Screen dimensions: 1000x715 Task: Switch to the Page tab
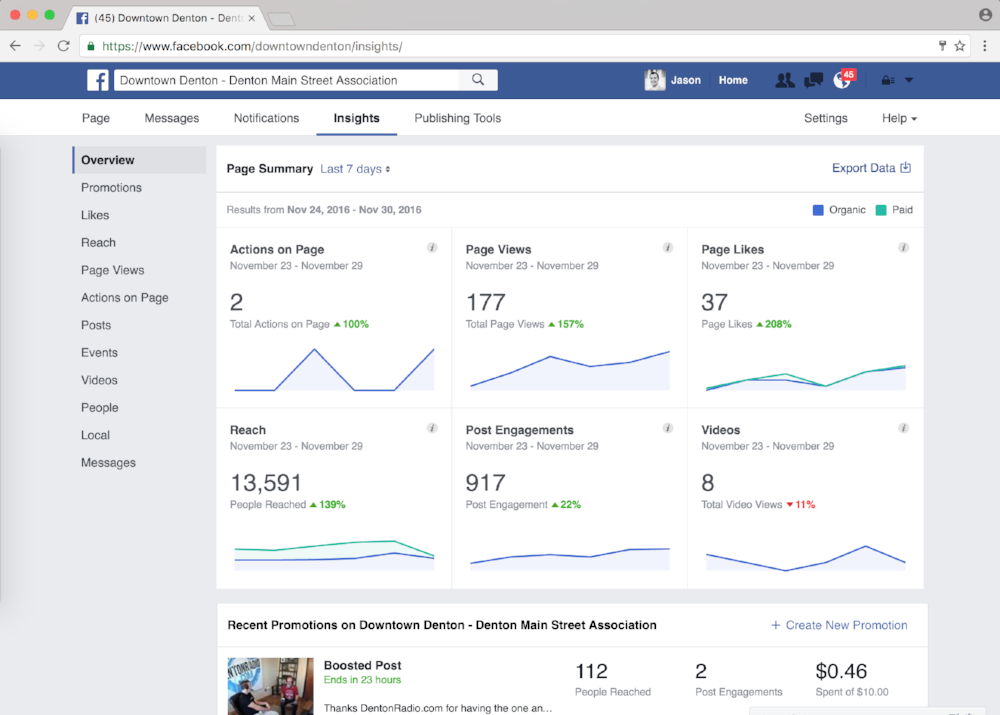(96, 118)
